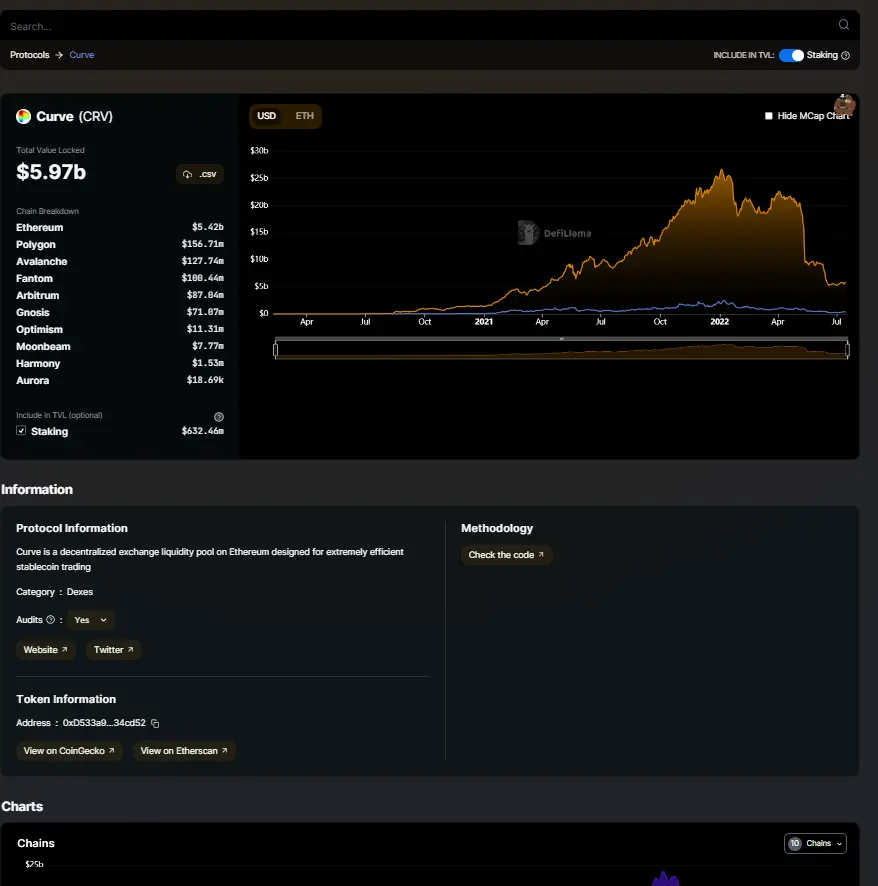Click the Polygon chain row
The width and height of the screenshot is (878, 886).
pos(120,244)
